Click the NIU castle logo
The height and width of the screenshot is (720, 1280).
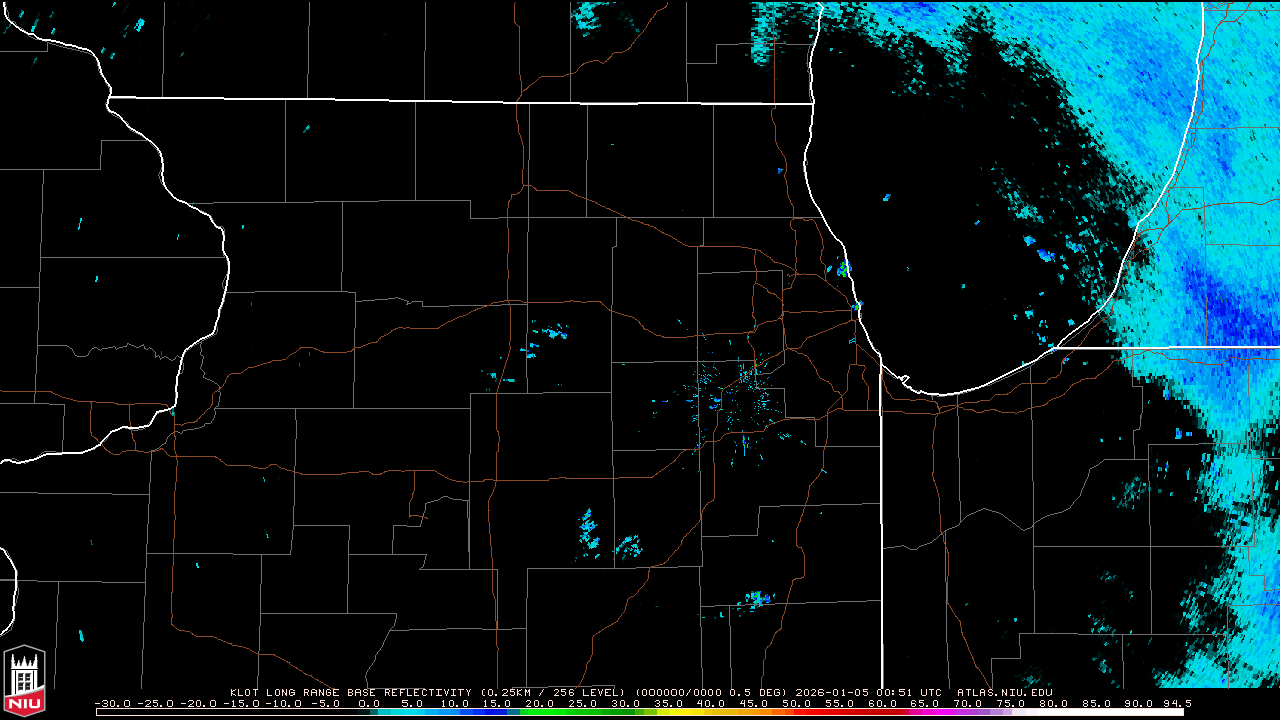click(x=24, y=682)
